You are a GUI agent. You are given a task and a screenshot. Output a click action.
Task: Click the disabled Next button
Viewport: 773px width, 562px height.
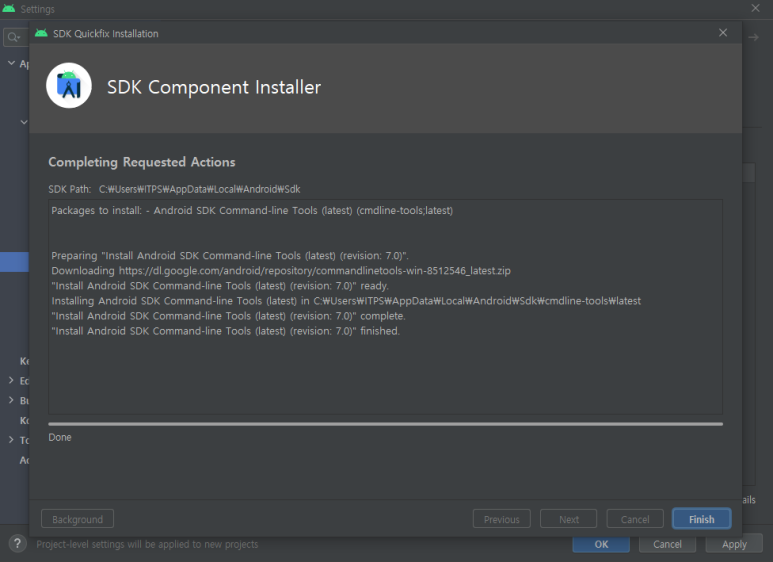coord(568,519)
